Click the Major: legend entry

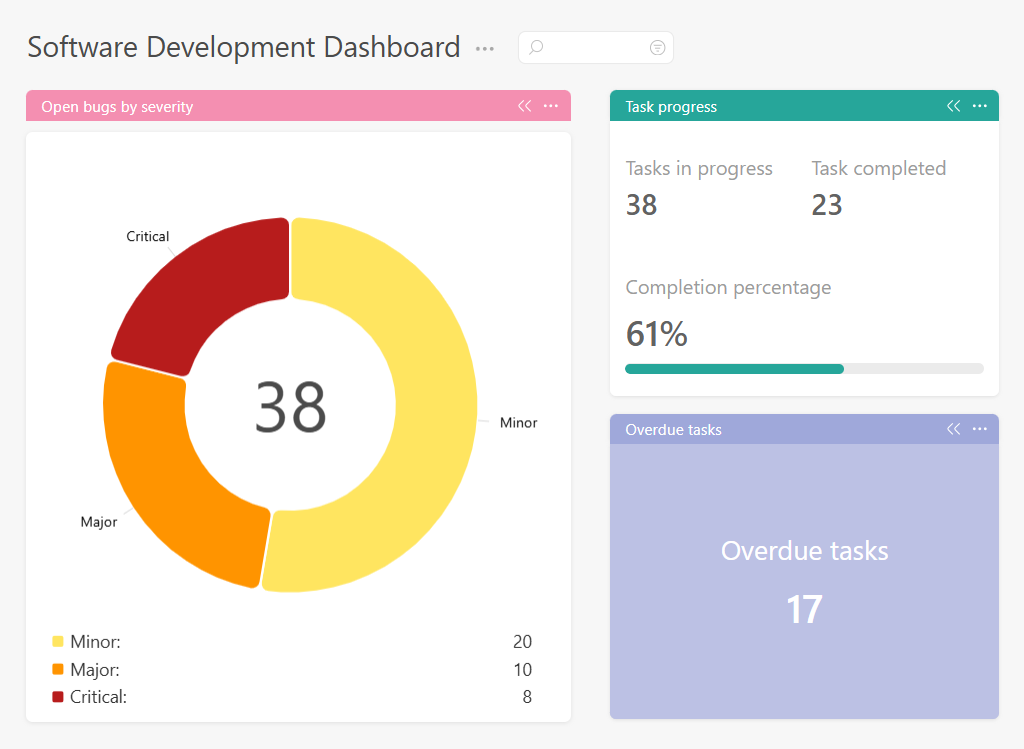pos(95,670)
